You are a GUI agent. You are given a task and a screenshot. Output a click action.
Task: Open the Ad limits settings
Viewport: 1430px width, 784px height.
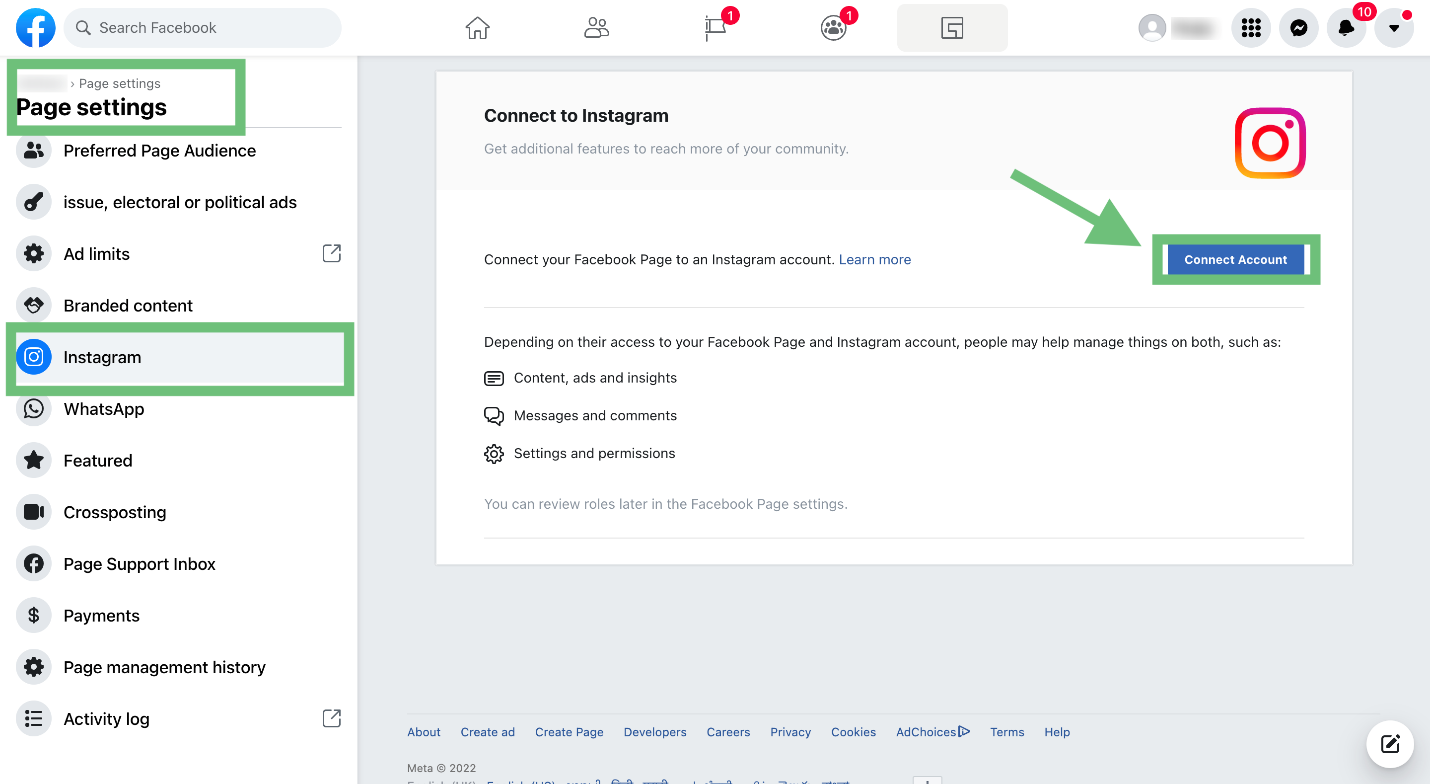point(179,254)
